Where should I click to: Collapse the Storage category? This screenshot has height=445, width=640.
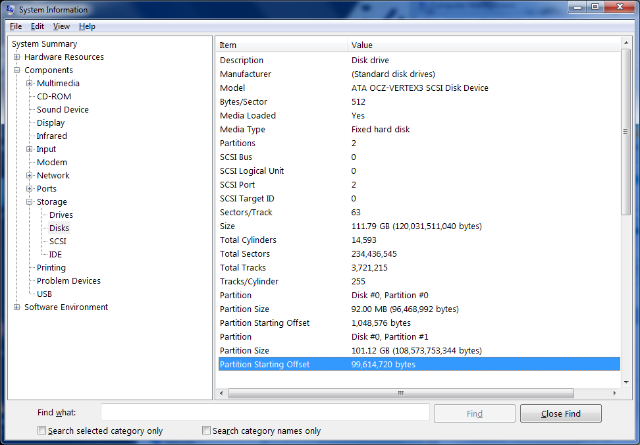point(30,202)
